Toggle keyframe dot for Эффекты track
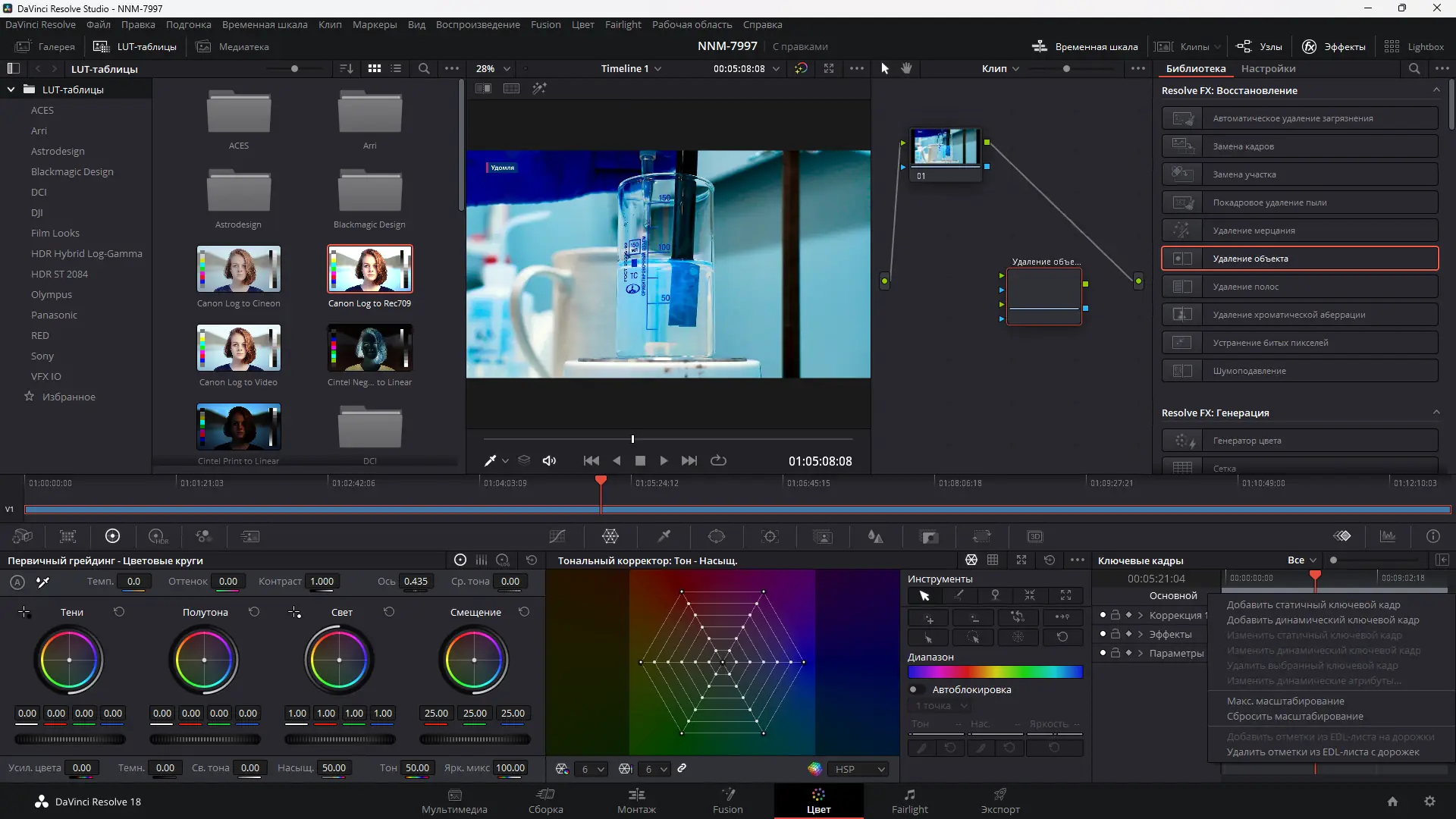The height and width of the screenshot is (819, 1456). 1103,634
